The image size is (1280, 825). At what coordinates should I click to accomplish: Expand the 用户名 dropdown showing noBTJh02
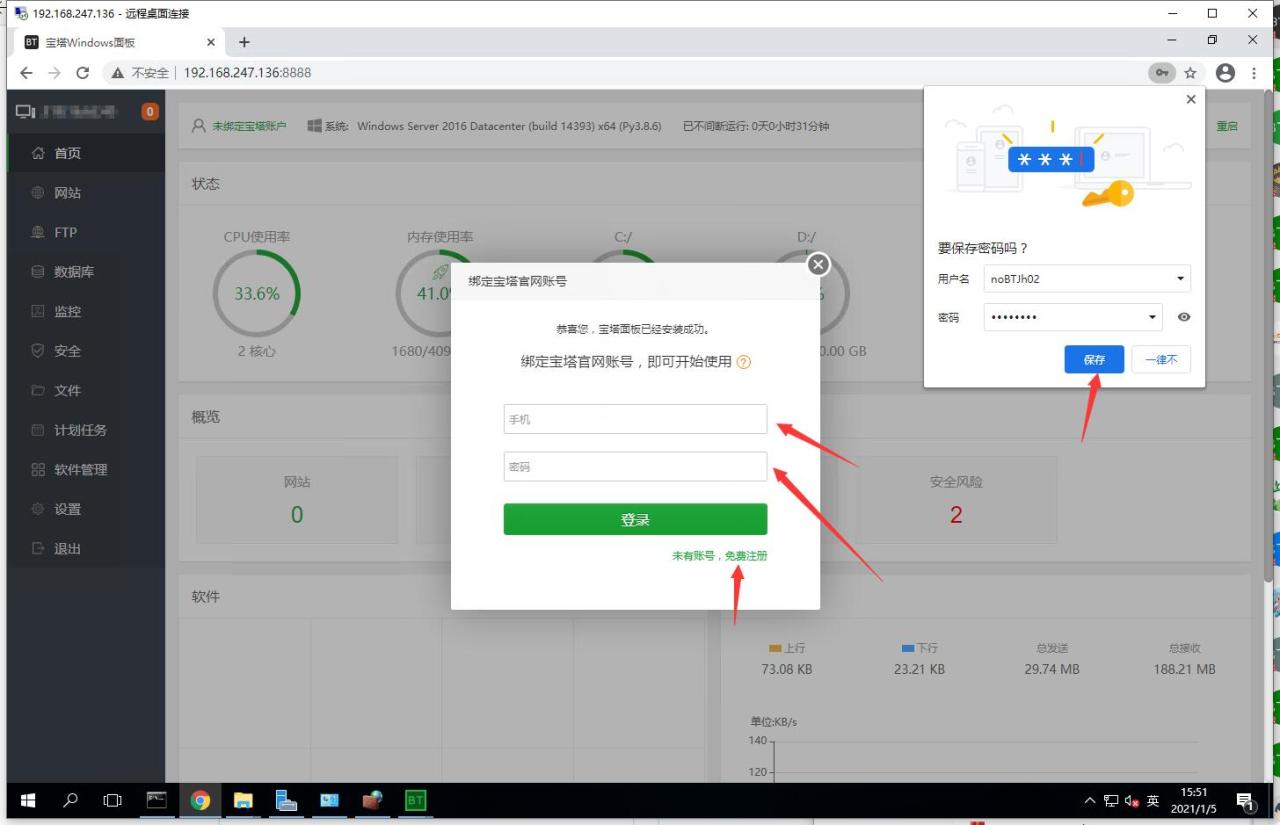click(x=1180, y=279)
